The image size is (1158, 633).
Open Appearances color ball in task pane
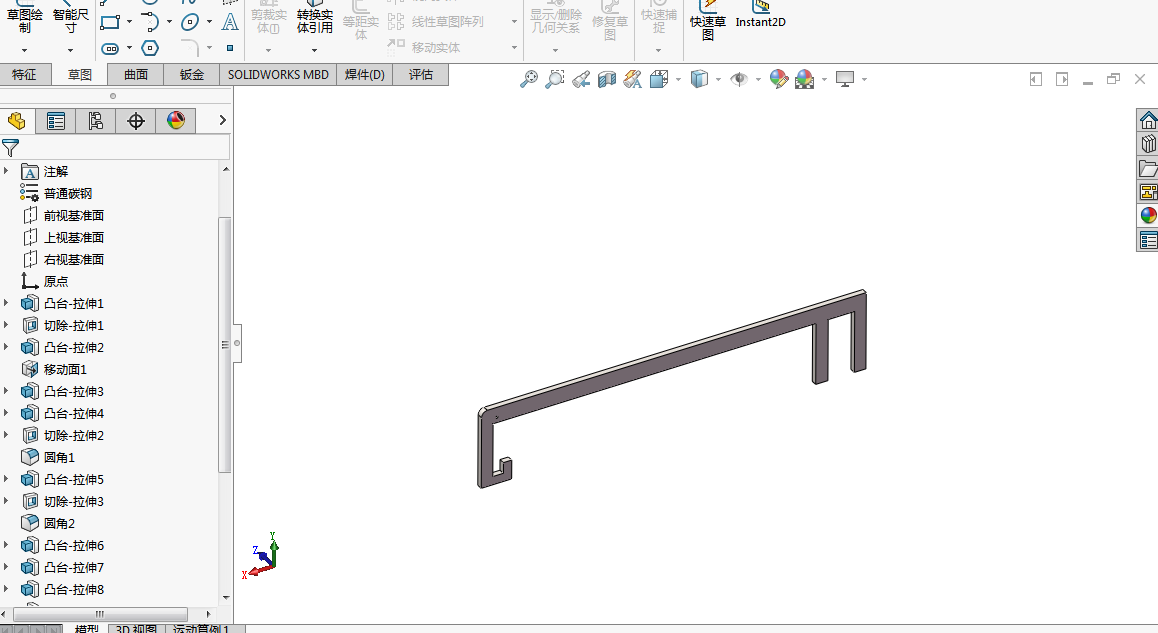point(1148,216)
